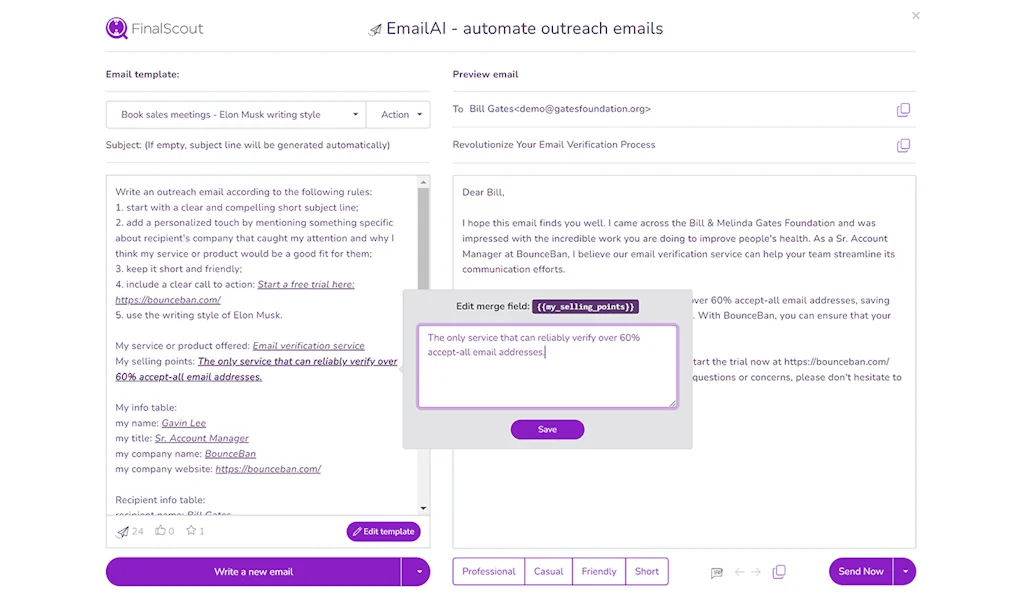
Task: Open the Action dropdown menu
Action: (398, 115)
